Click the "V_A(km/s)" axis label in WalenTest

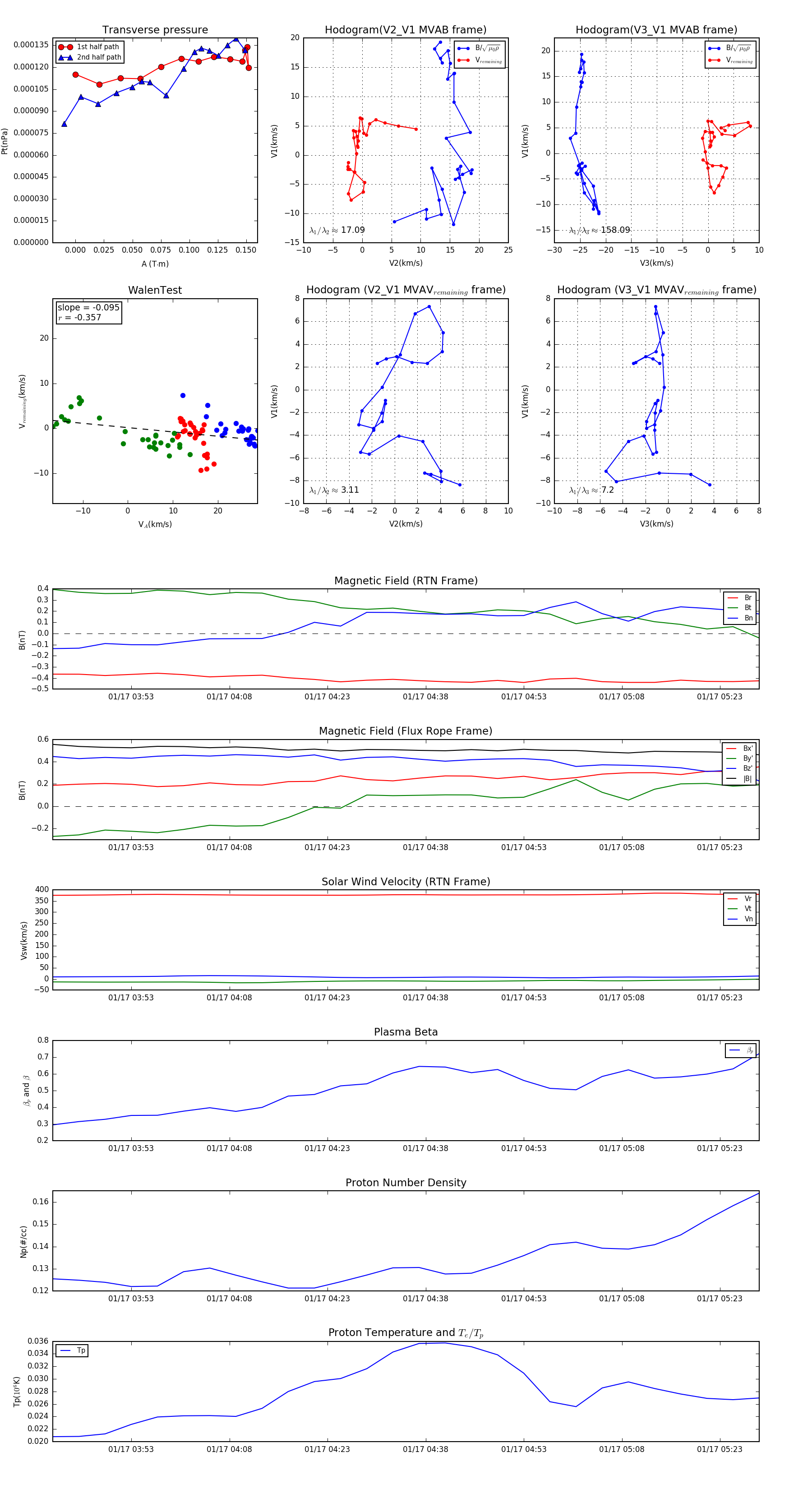click(x=155, y=524)
